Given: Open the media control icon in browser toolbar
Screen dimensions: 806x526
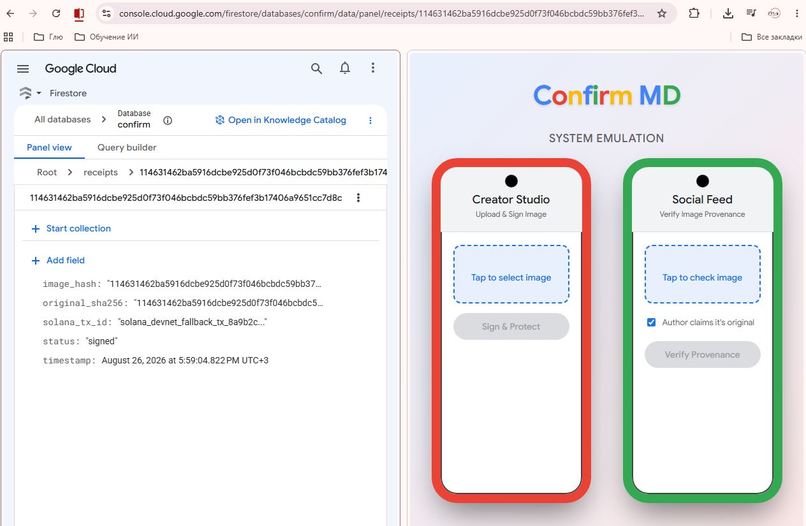Looking at the screenshot, I should tap(751, 13).
